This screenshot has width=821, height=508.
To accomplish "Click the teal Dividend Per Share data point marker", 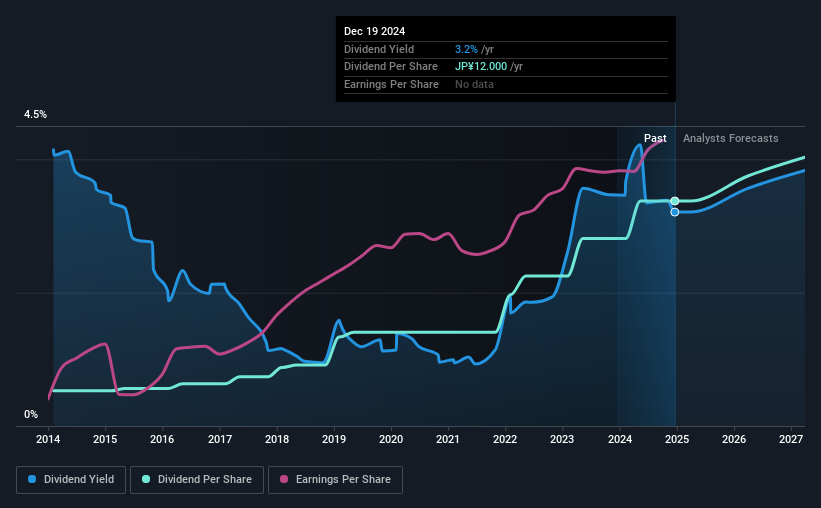I will [x=675, y=201].
